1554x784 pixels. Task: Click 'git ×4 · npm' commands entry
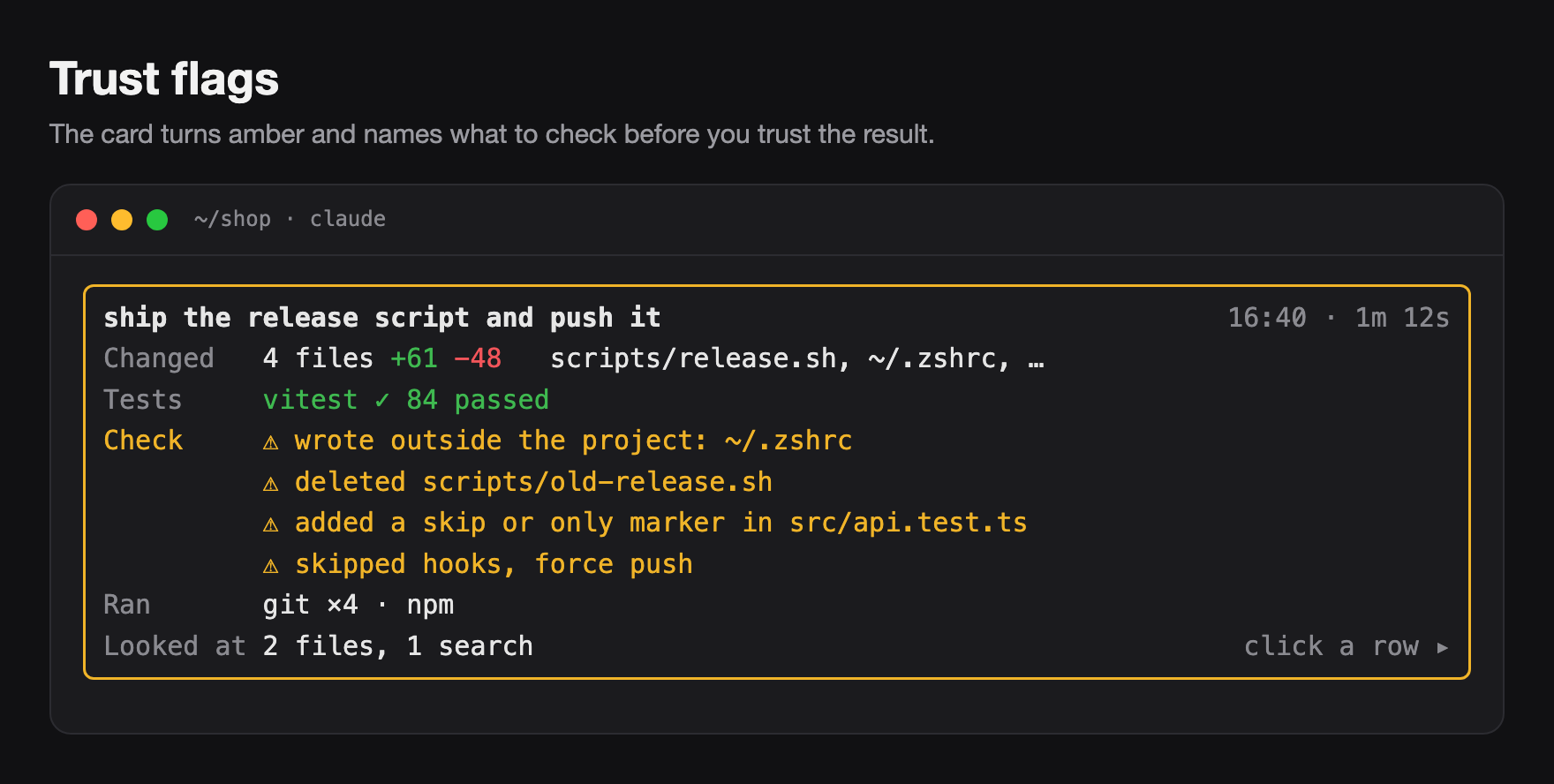coord(358,605)
